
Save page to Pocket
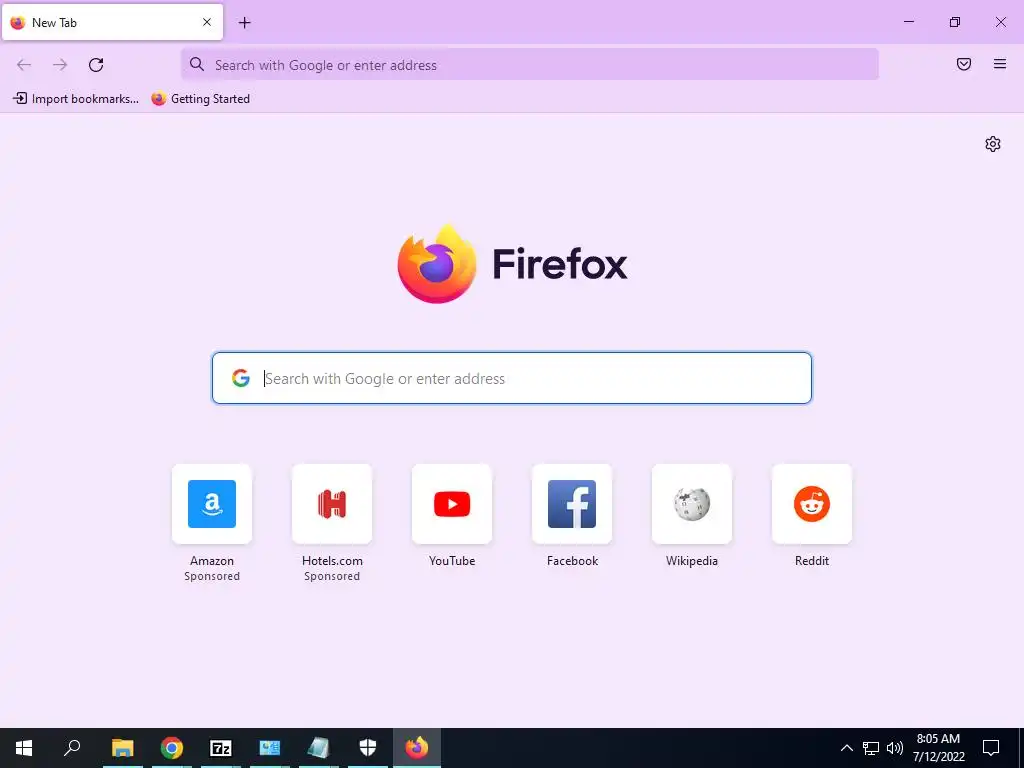click(964, 64)
